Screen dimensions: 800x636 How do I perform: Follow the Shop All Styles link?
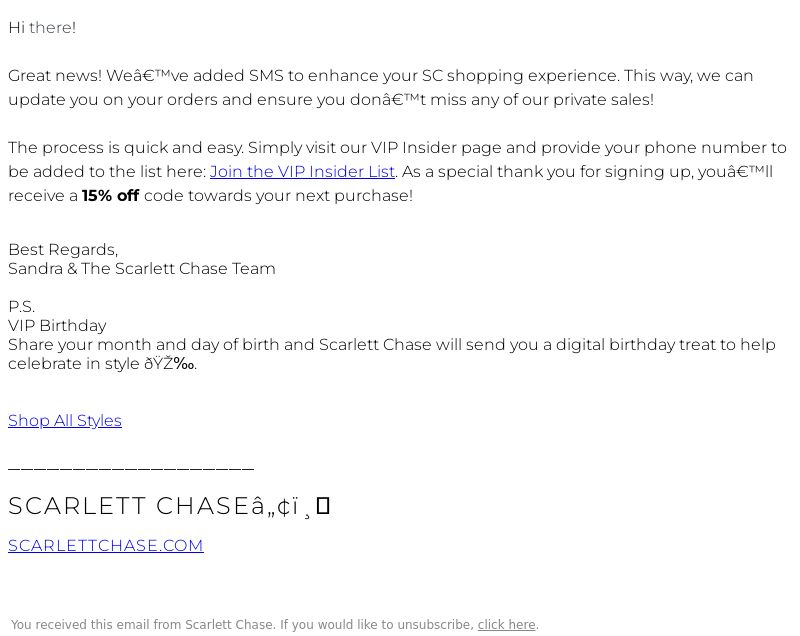point(65,421)
